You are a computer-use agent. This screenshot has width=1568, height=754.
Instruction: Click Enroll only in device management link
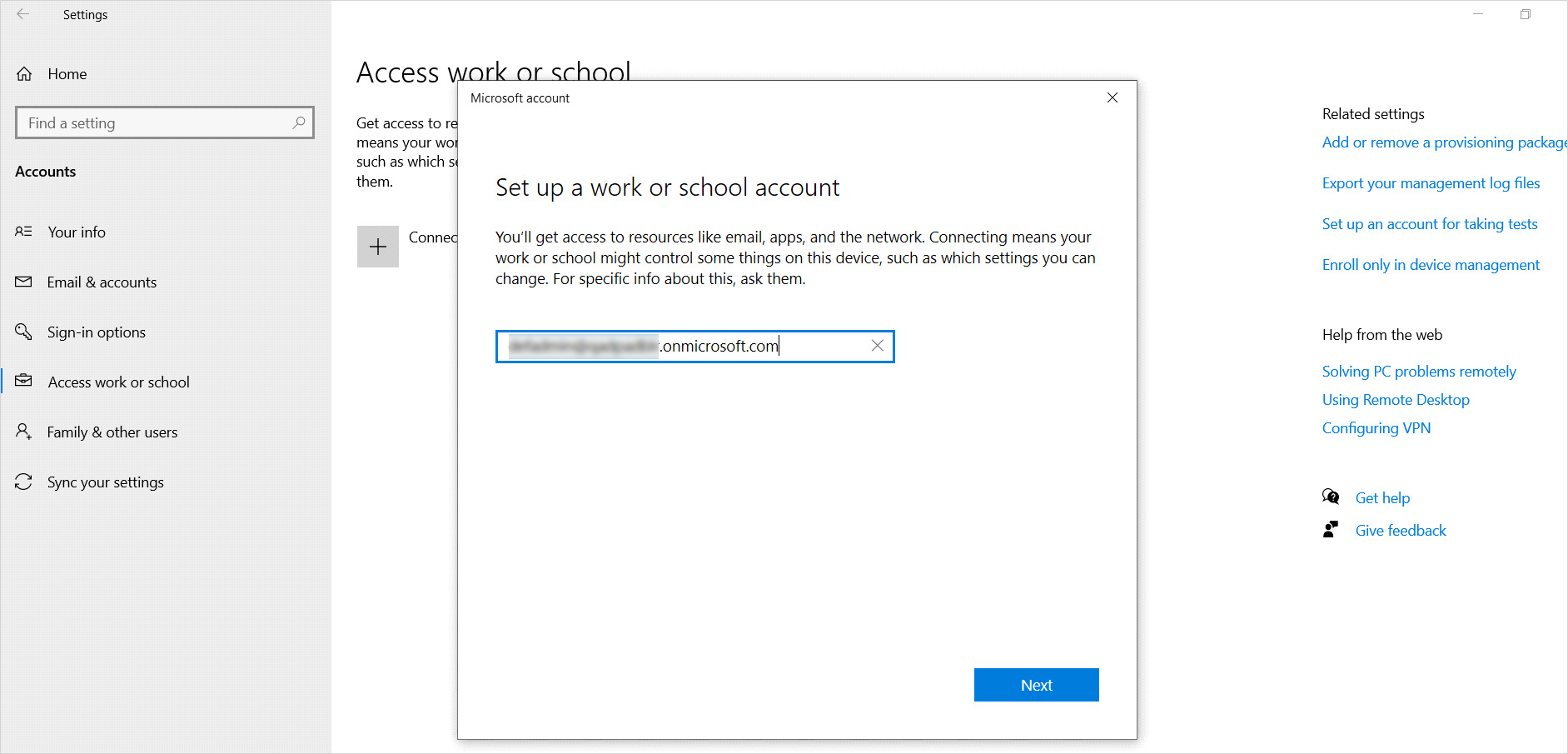pyautogui.click(x=1431, y=265)
